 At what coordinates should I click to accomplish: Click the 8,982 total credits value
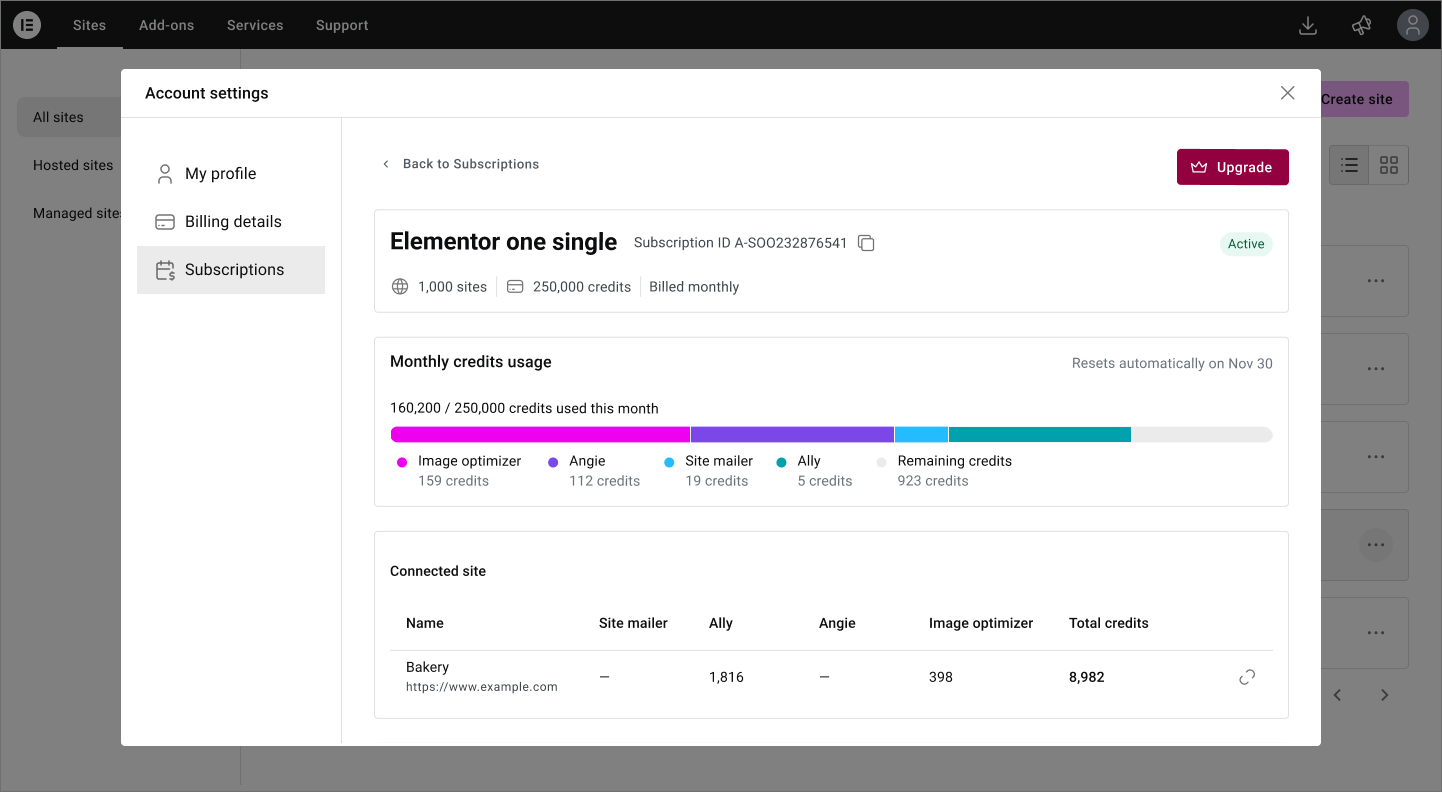pyautogui.click(x=1087, y=677)
